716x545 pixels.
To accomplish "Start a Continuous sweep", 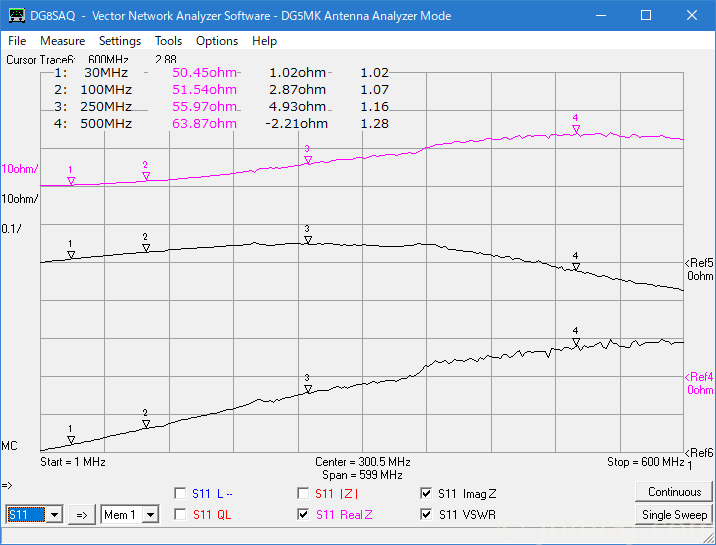I will click(x=674, y=492).
